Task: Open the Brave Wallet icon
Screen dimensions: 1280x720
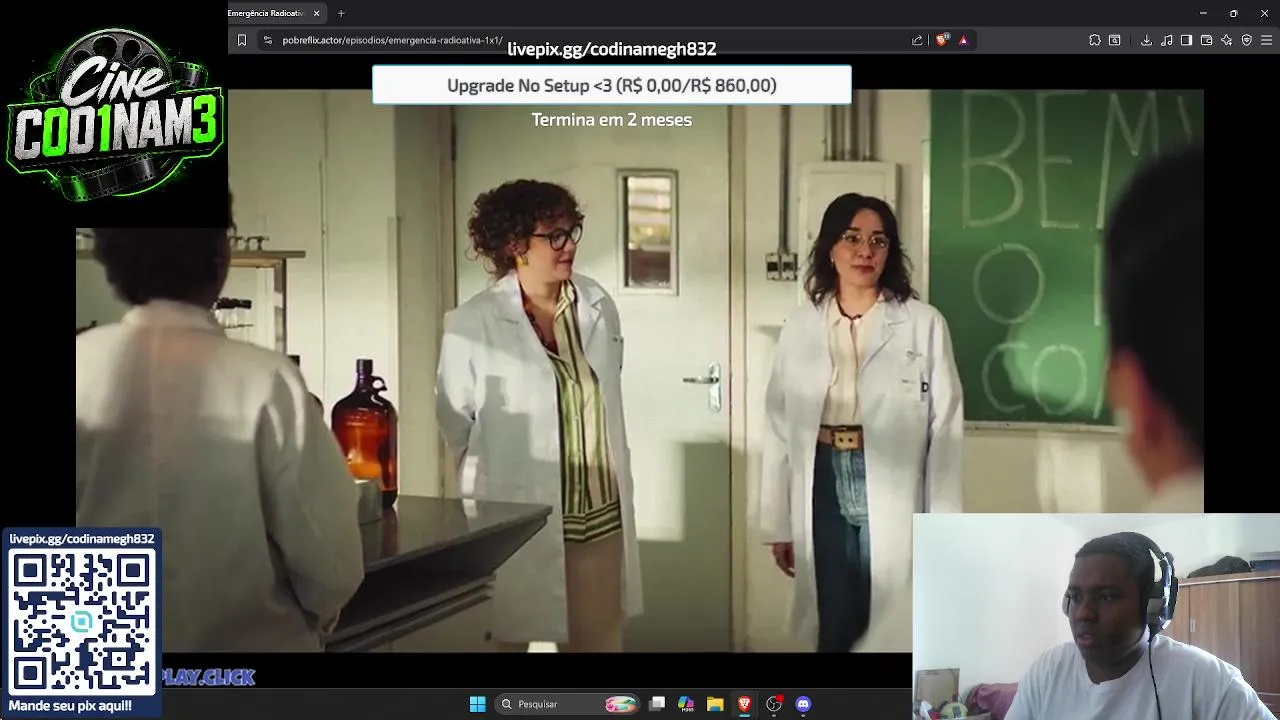Action: coord(1206,40)
